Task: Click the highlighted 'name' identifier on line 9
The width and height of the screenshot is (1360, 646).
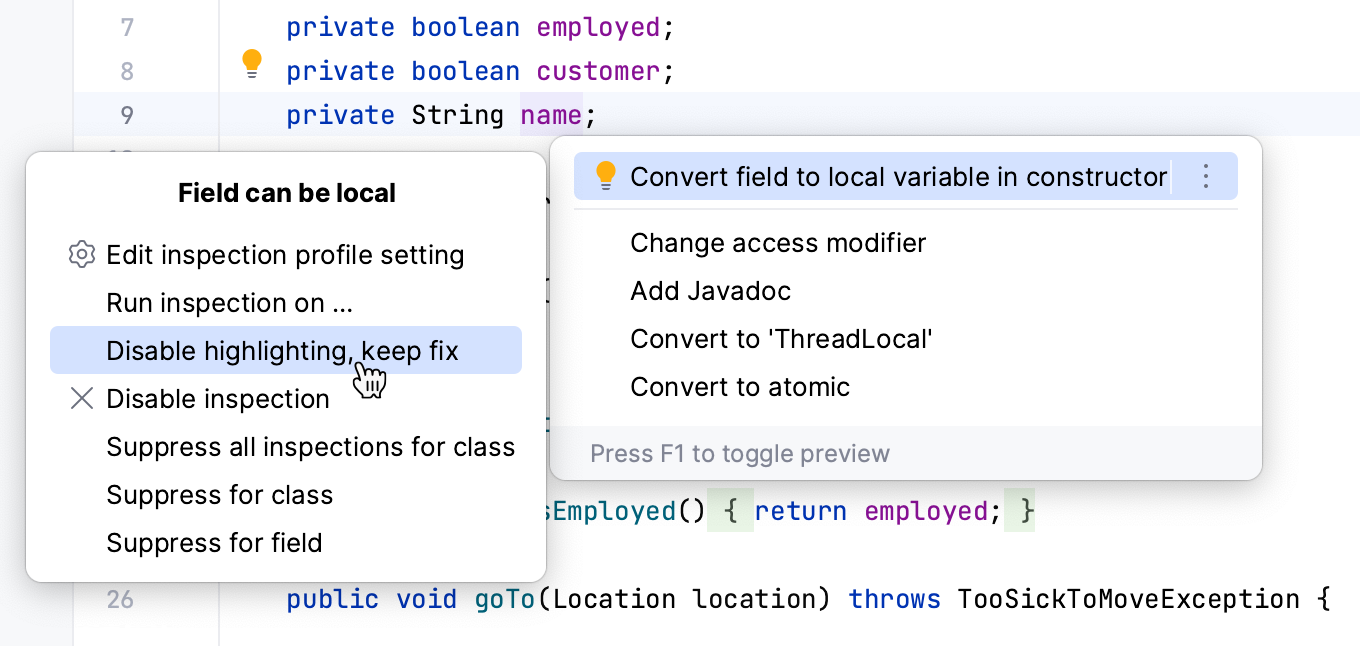Action: pos(551,114)
